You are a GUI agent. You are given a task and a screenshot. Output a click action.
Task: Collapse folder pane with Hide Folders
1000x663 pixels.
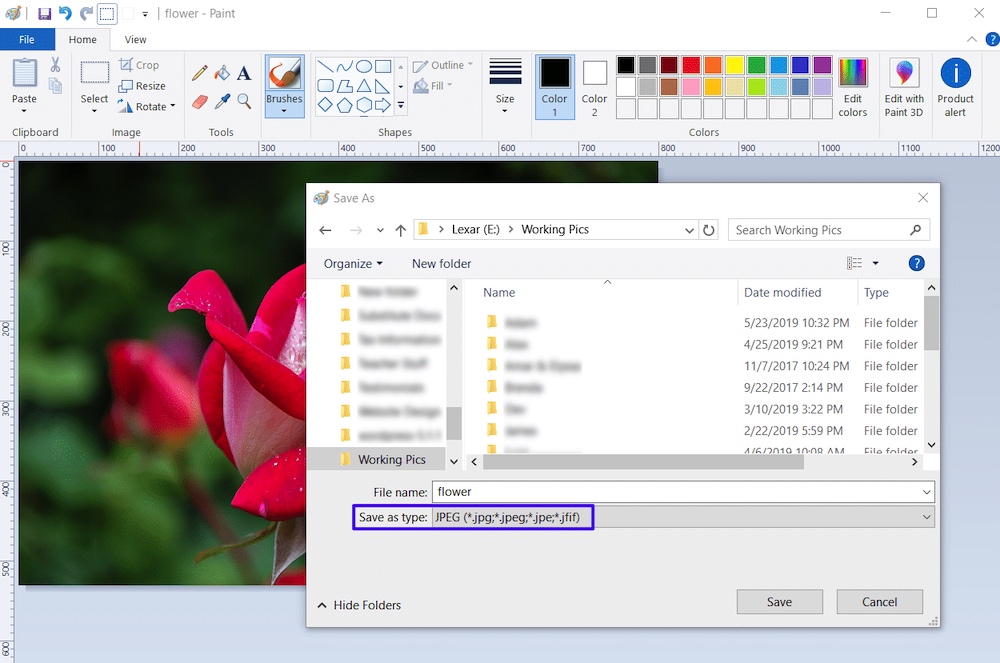(360, 605)
